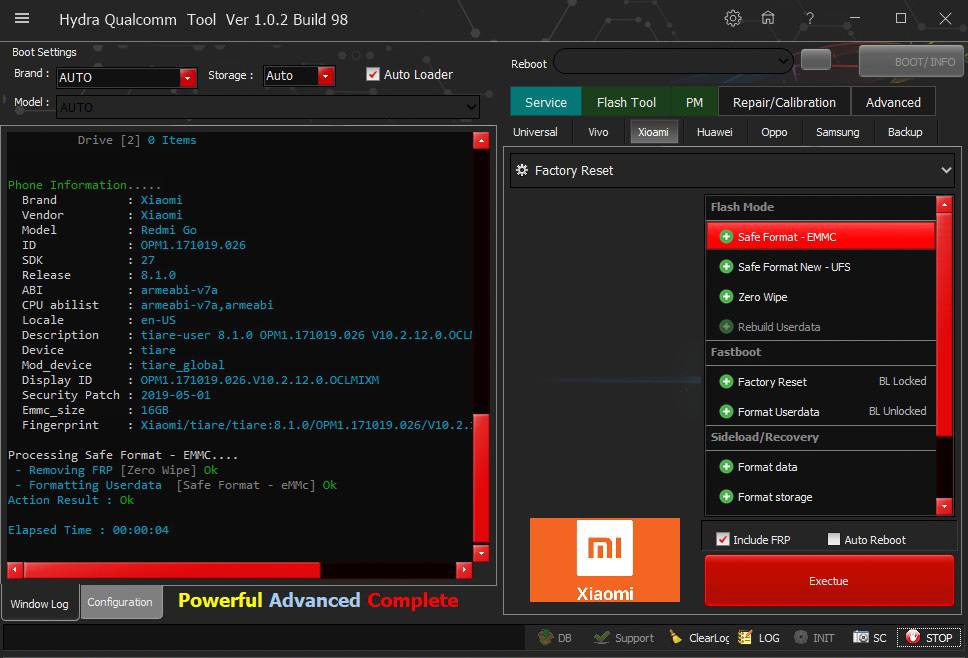Screen dimensions: 968x658
Task: Click the plus icon beside Format data
Action: click(x=726, y=467)
